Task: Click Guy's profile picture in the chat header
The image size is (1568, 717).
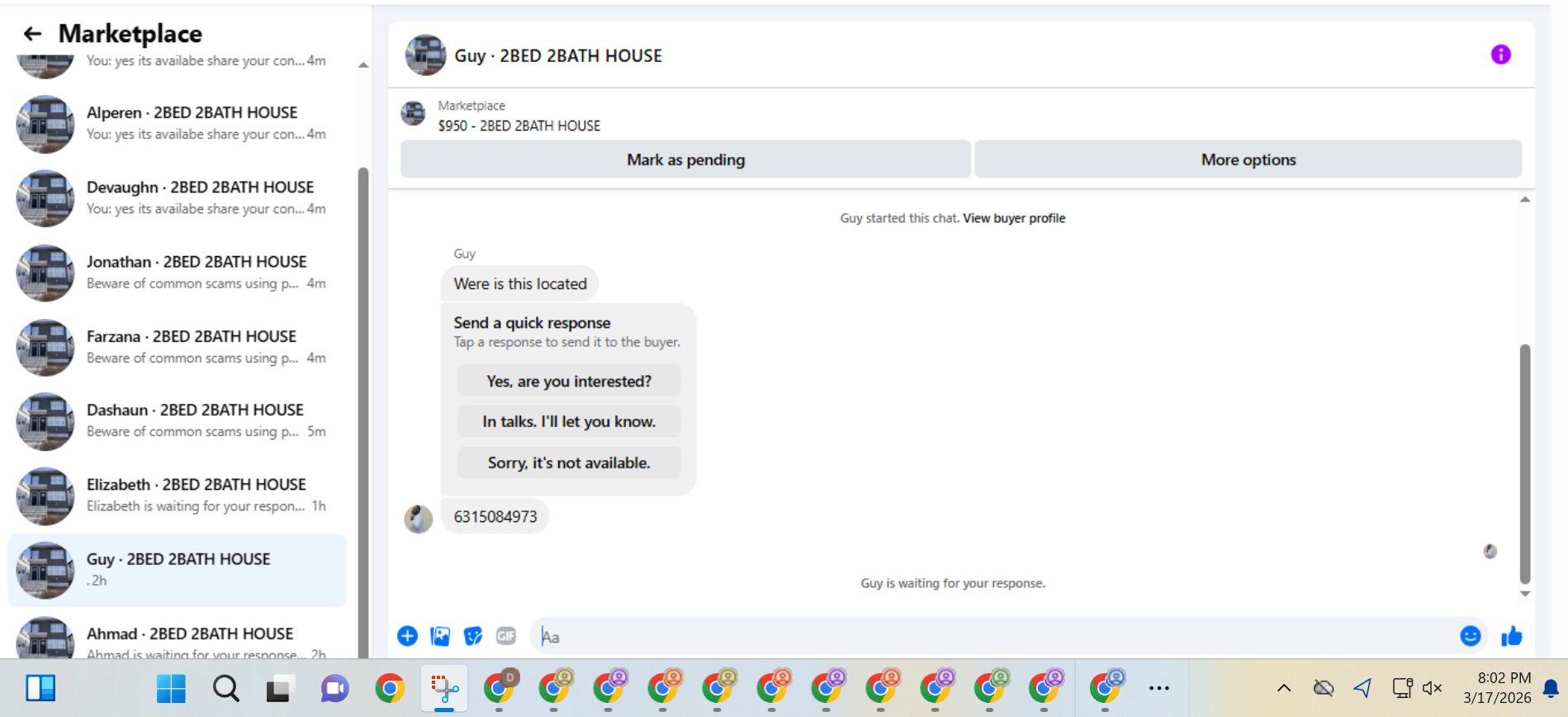Action: pyautogui.click(x=425, y=55)
